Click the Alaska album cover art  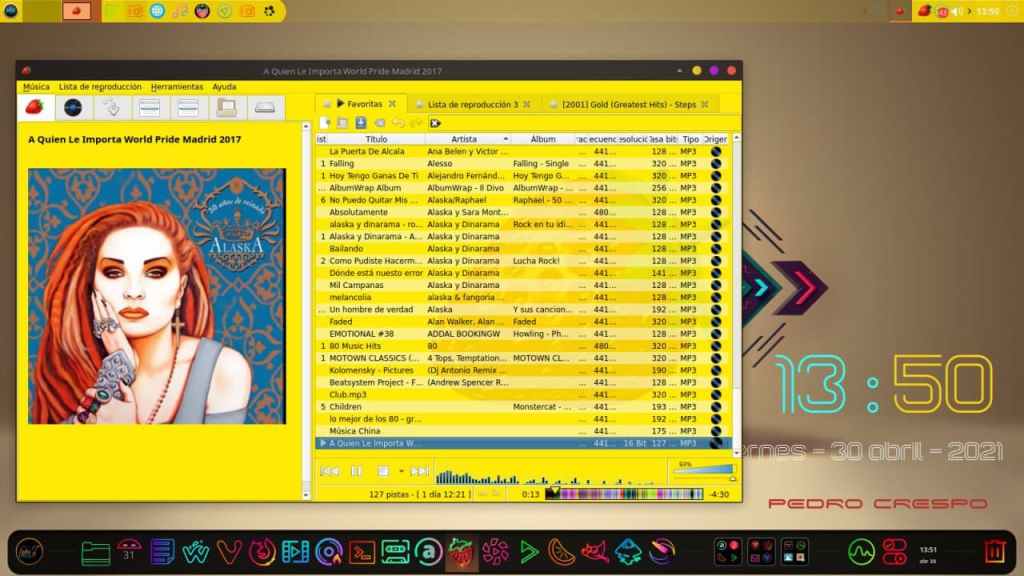click(157, 296)
